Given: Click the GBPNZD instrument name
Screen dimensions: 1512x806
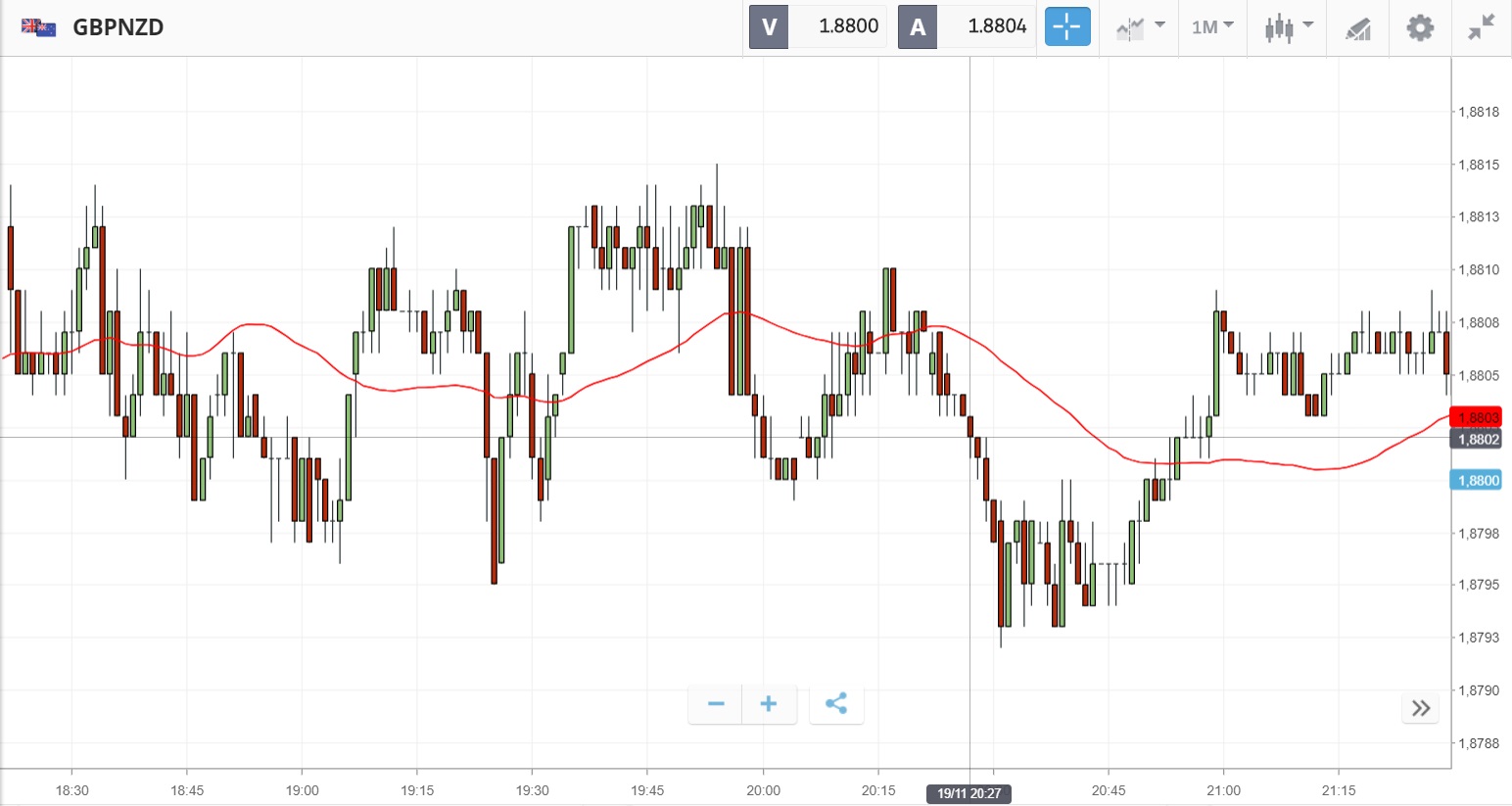Looking at the screenshot, I should click(x=118, y=26).
